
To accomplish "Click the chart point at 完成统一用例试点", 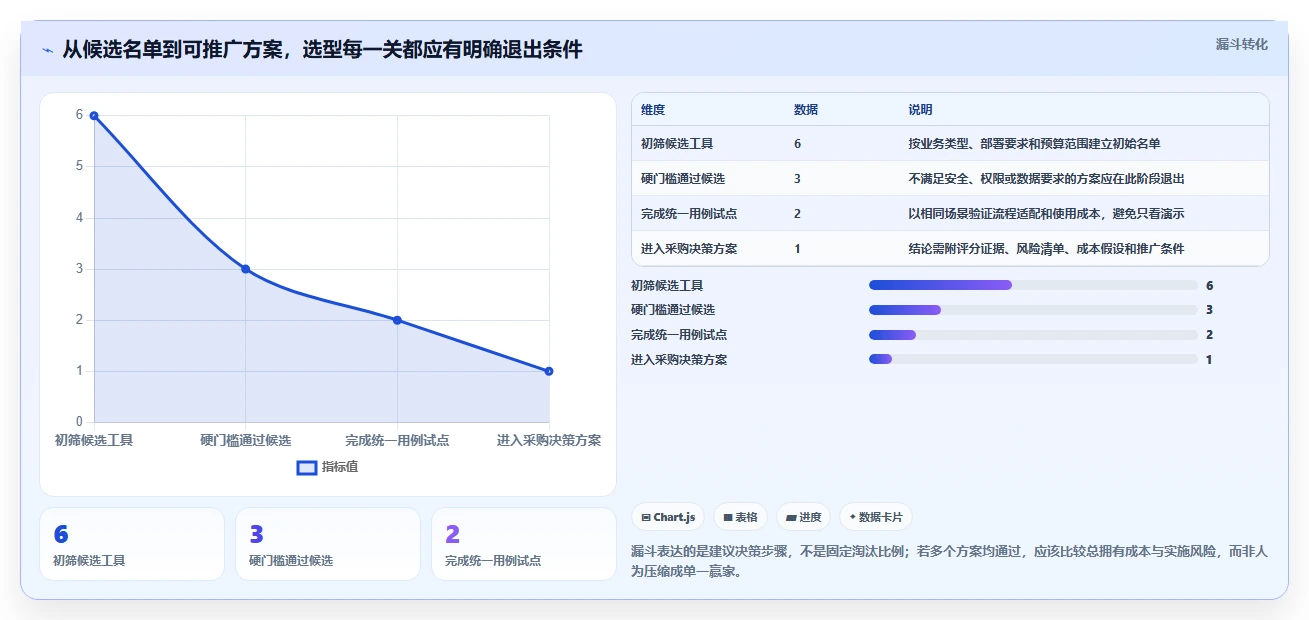I will 397,320.
